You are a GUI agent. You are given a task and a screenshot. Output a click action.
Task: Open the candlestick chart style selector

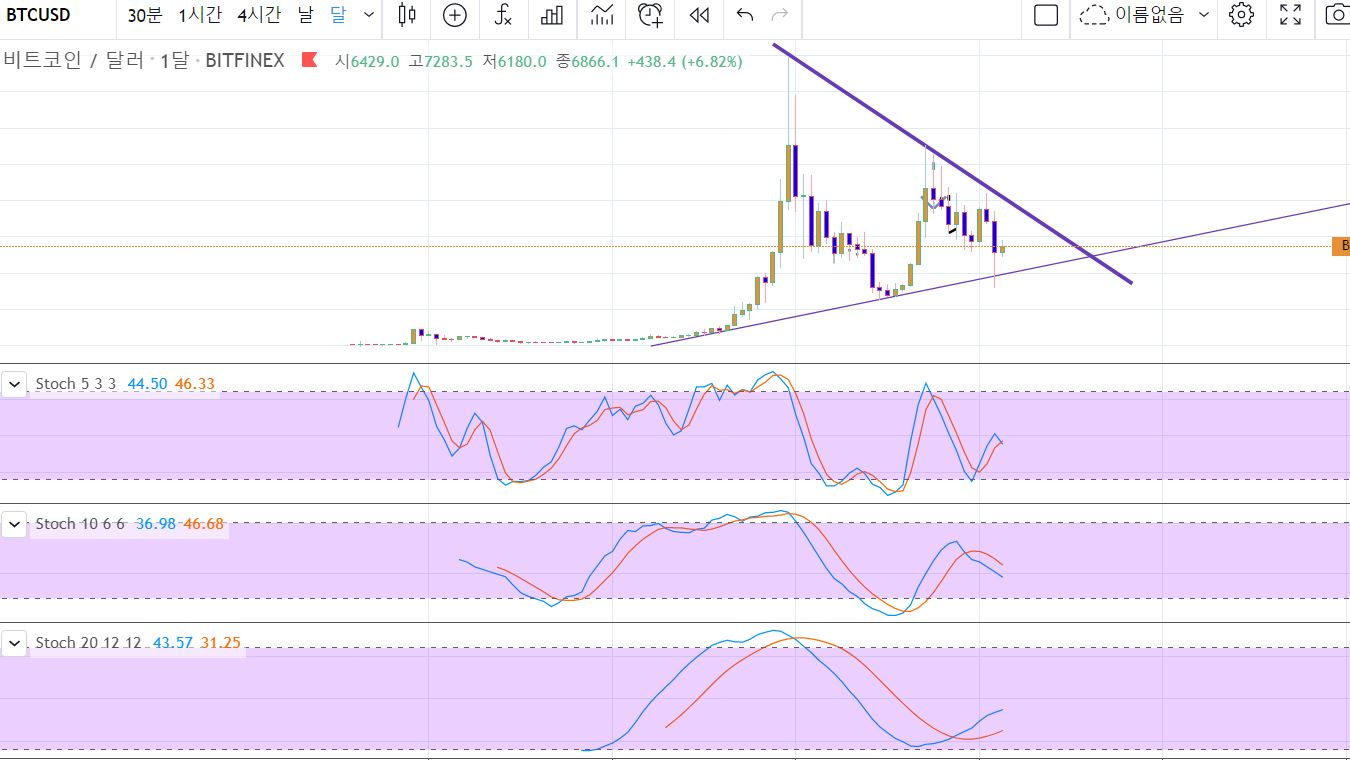406,15
